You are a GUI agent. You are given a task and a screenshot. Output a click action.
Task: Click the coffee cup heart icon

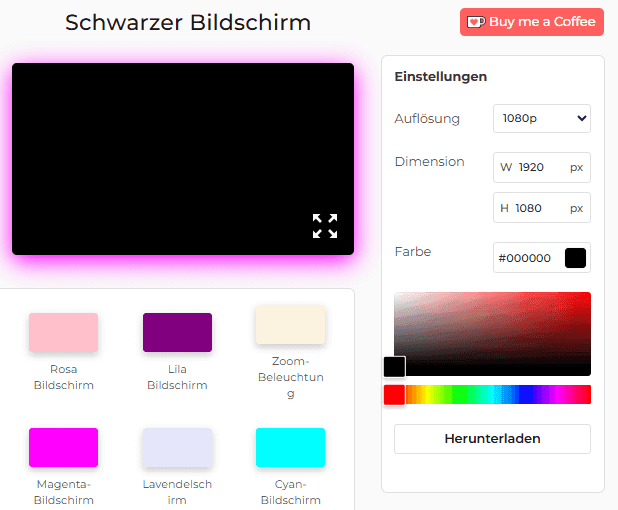pyautogui.click(x=476, y=22)
